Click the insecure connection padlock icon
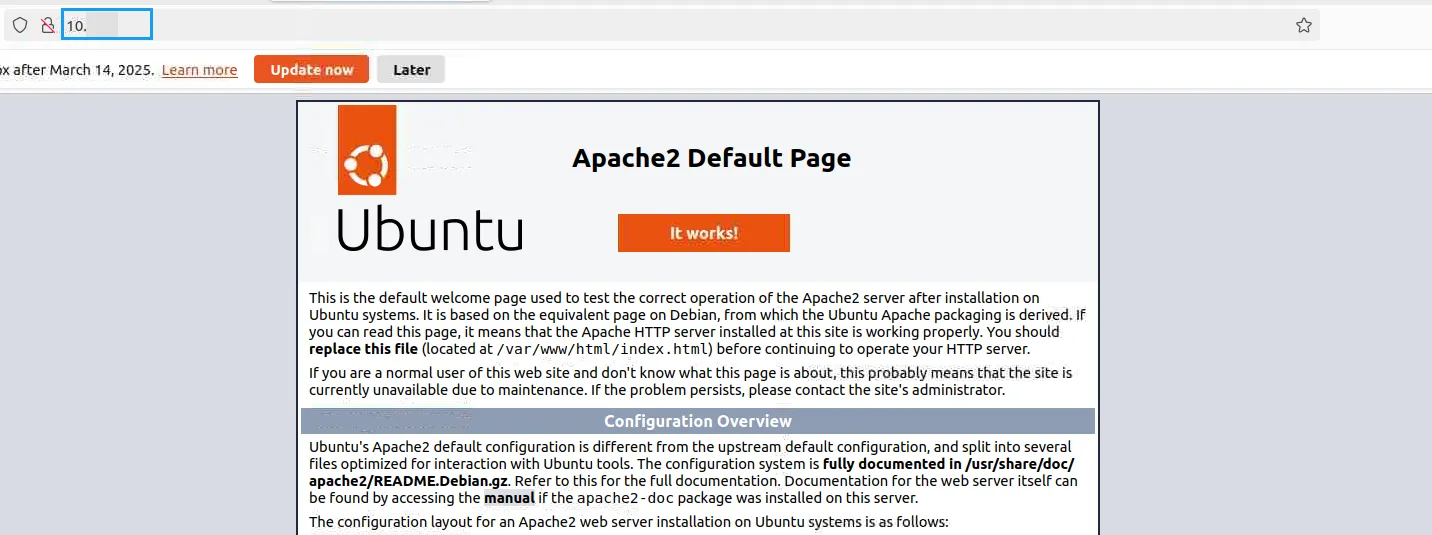 point(47,26)
